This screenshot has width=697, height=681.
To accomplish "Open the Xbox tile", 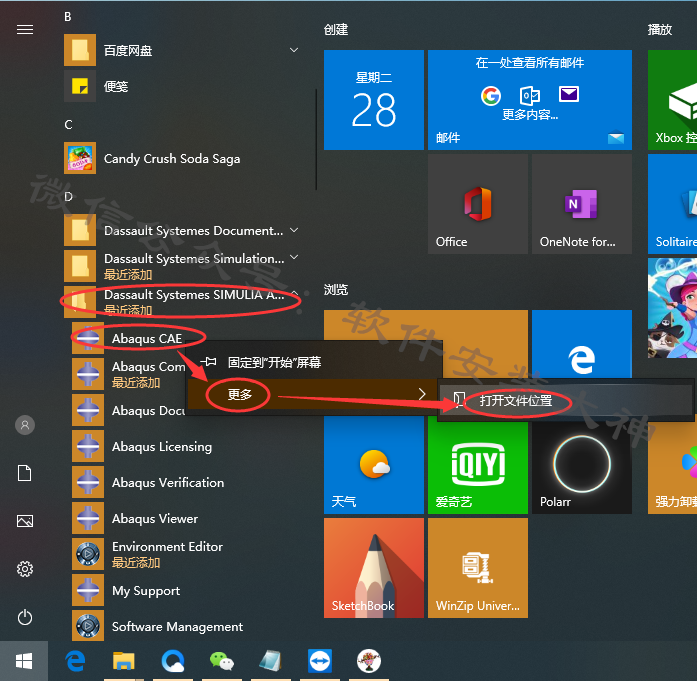I will pyautogui.click(x=672, y=100).
